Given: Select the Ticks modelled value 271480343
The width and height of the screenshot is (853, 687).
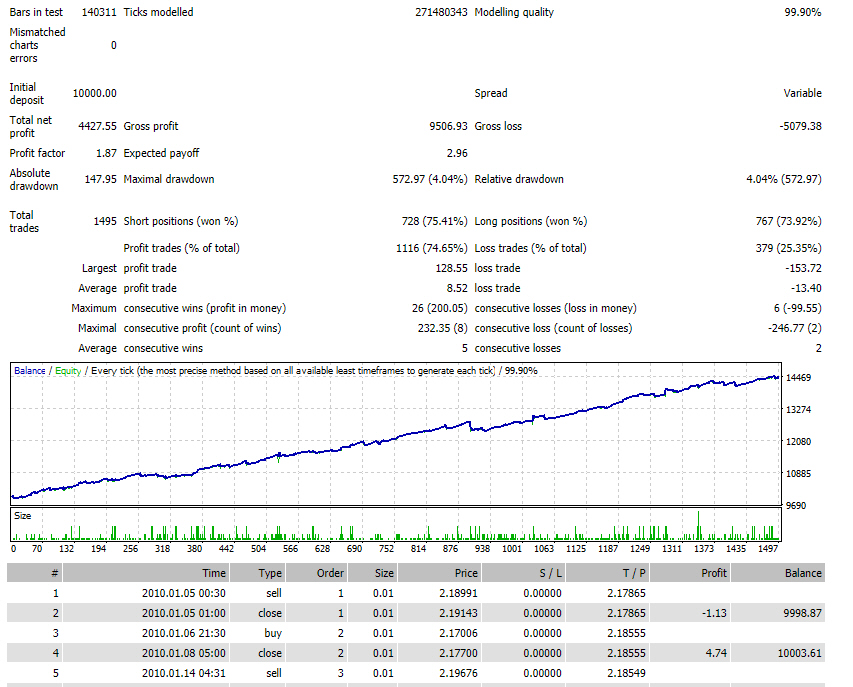Looking at the screenshot, I should tap(441, 12).
